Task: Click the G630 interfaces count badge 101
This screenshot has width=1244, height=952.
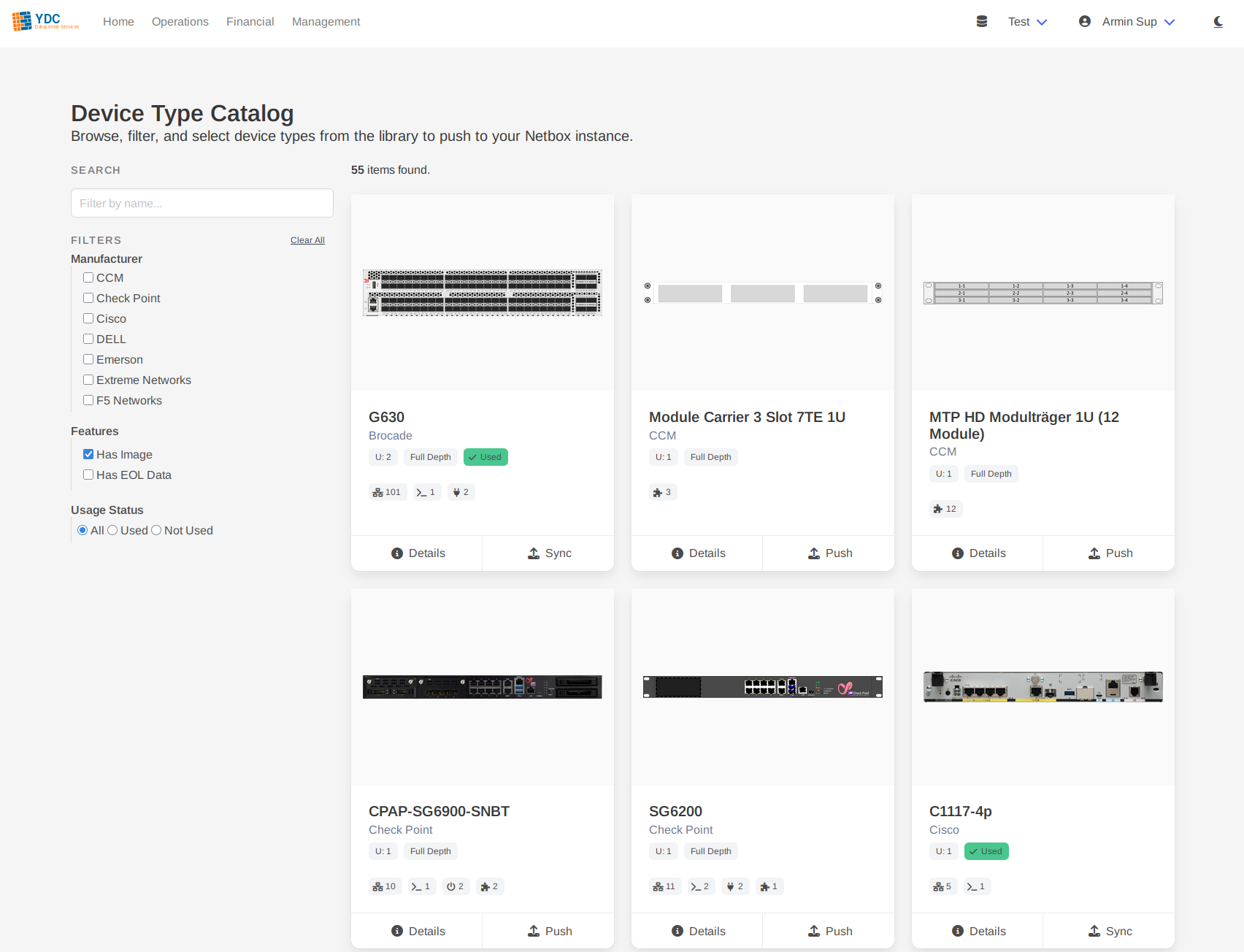Action: pos(387,492)
